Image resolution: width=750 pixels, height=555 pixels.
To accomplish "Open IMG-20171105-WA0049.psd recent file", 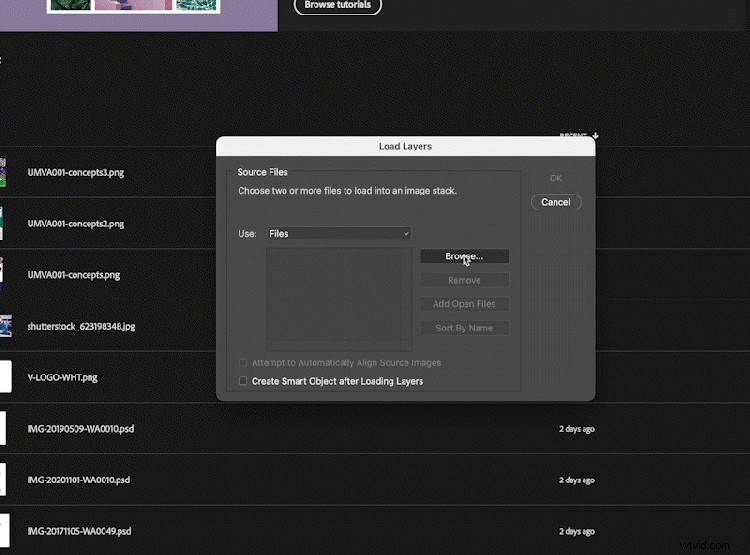I will pyautogui.click(x=79, y=531).
